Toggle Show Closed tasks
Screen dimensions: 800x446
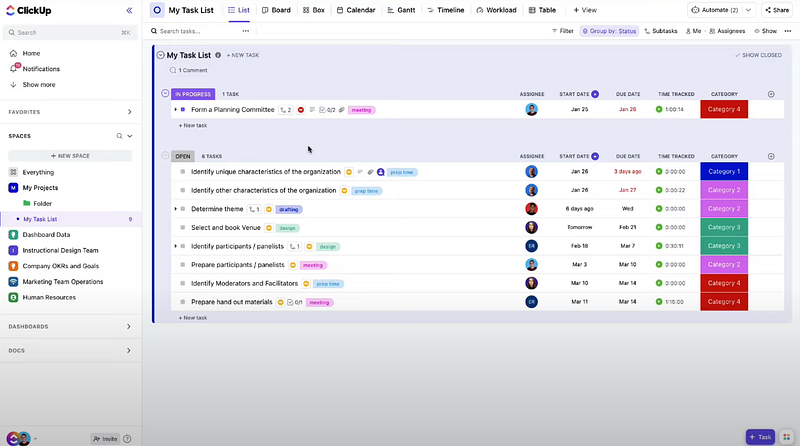[x=758, y=55]
